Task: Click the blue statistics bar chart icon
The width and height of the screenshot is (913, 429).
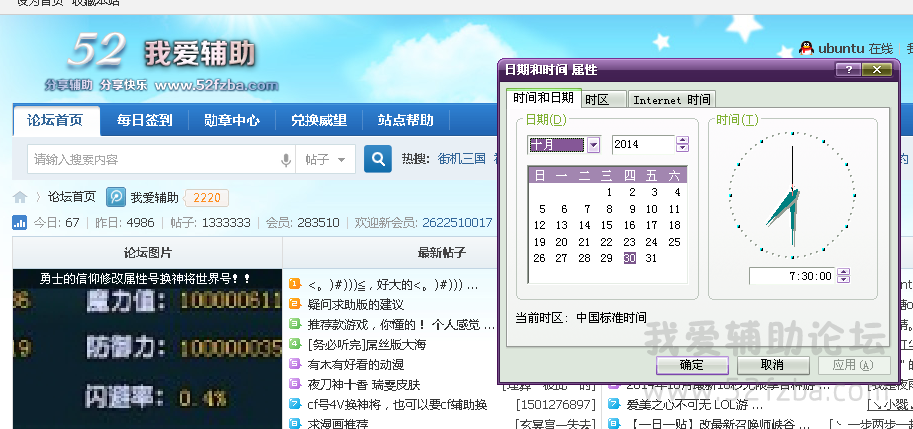Action: point(19,222)
